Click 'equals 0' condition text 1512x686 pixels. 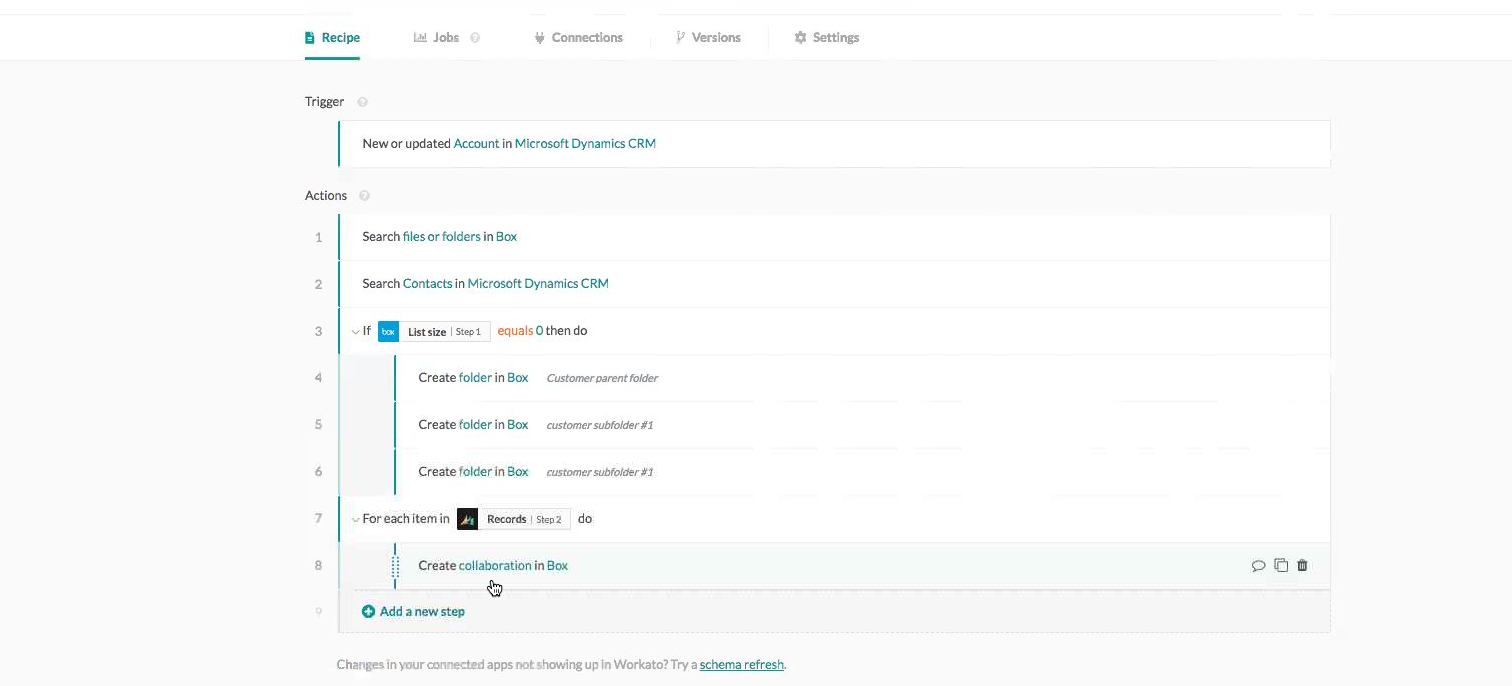point(520,331)
